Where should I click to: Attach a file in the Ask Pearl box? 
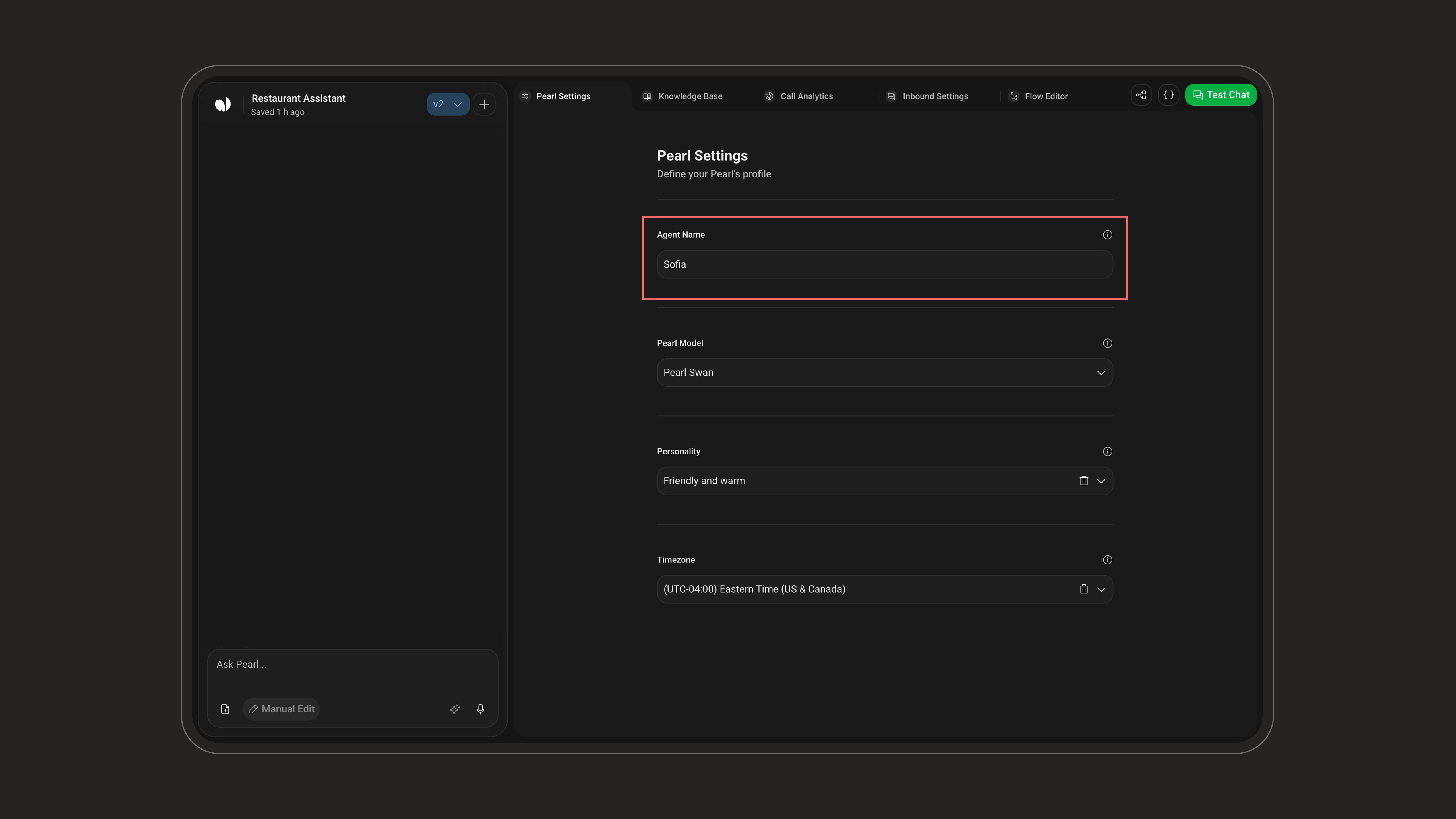point(225,709)
